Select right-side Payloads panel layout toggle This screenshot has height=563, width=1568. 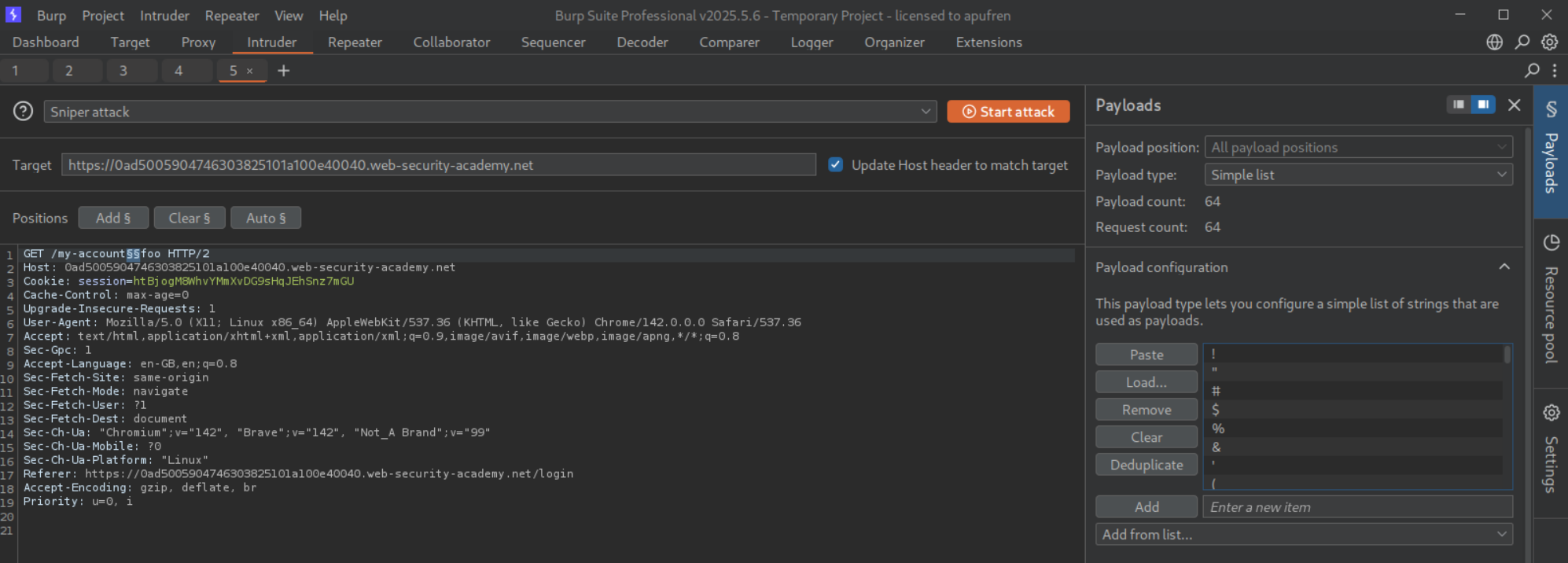pyautogui.click(x=1483, y=105)
